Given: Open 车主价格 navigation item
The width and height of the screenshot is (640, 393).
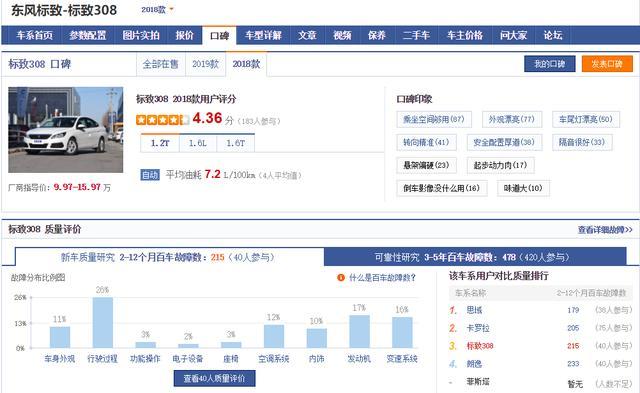Looking at the screenshot, I should (465, 36).
